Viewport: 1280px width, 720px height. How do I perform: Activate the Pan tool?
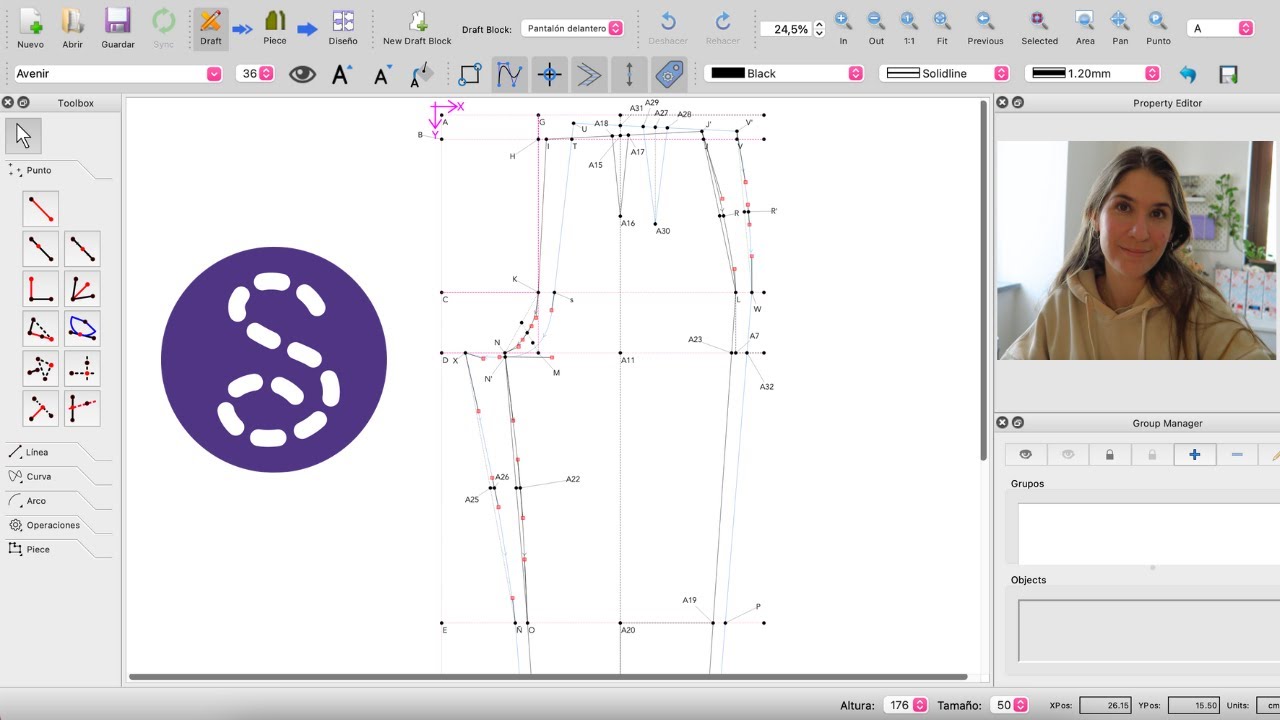(1120, 28)
